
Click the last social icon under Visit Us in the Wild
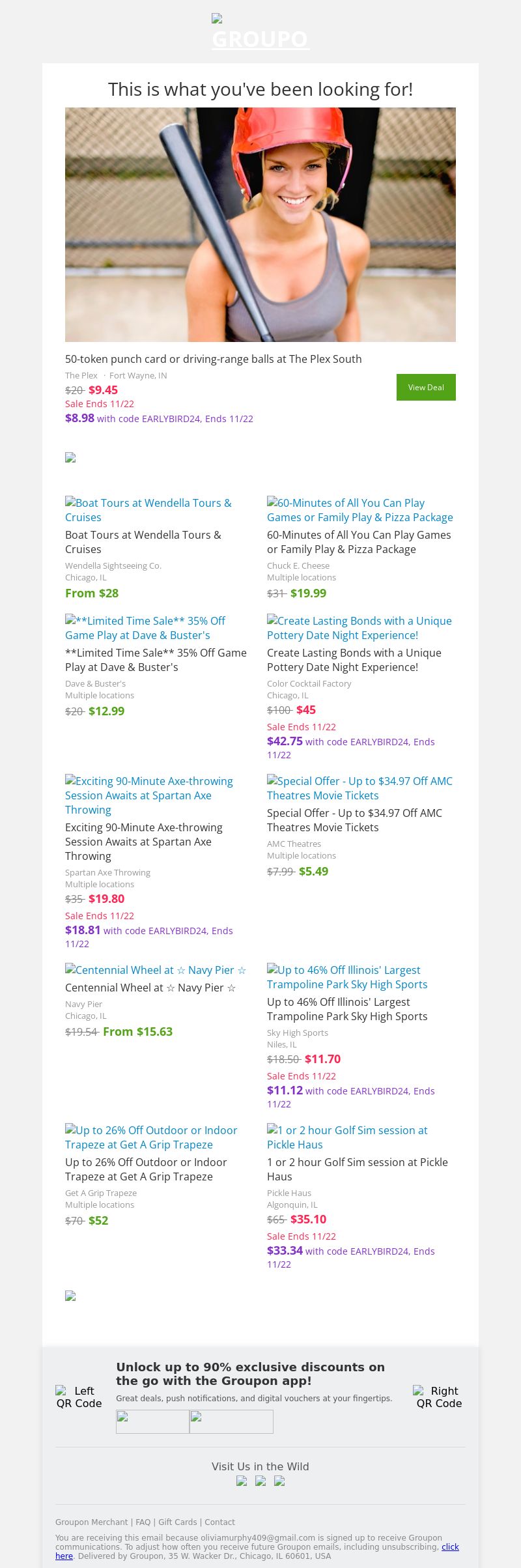pos(279,1481)
